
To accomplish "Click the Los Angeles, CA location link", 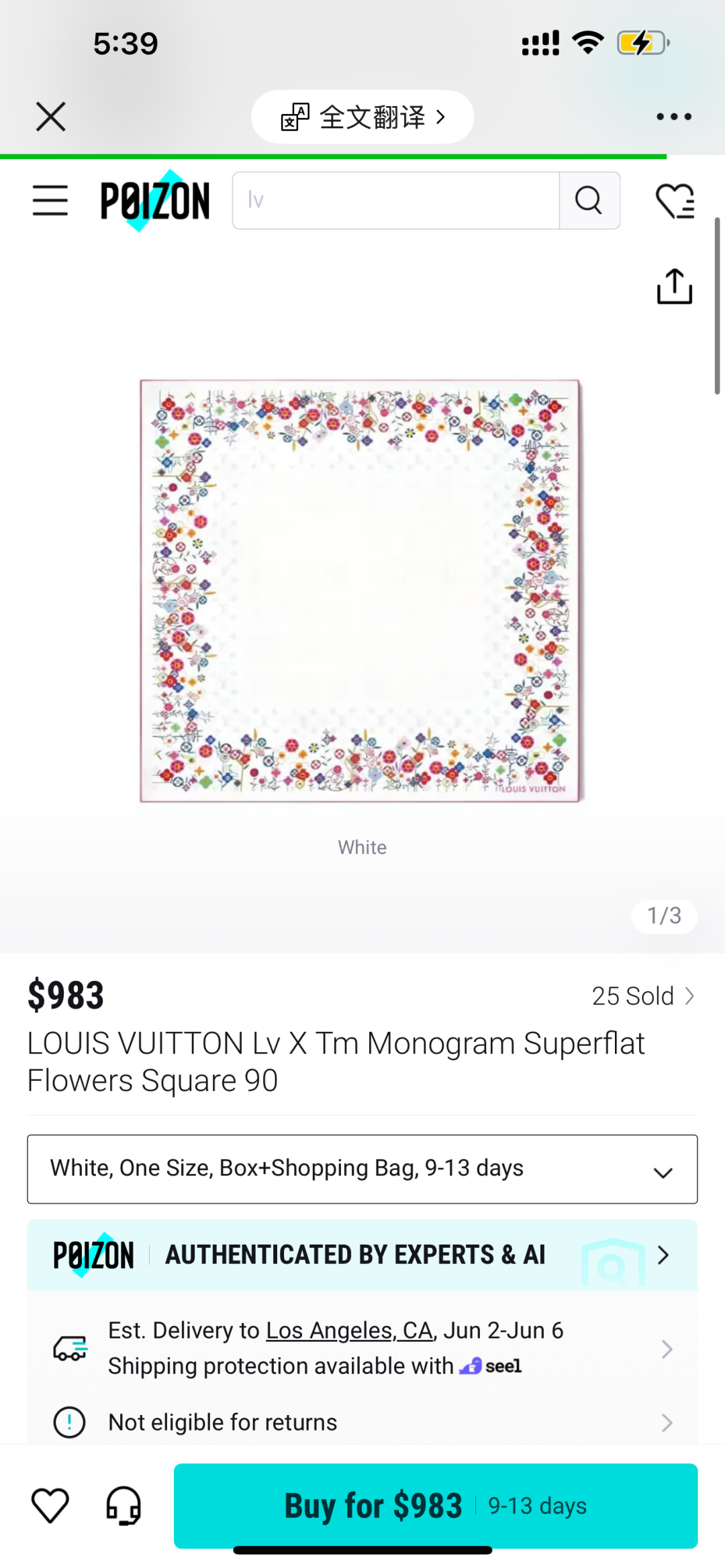I will click(349, 1330).
